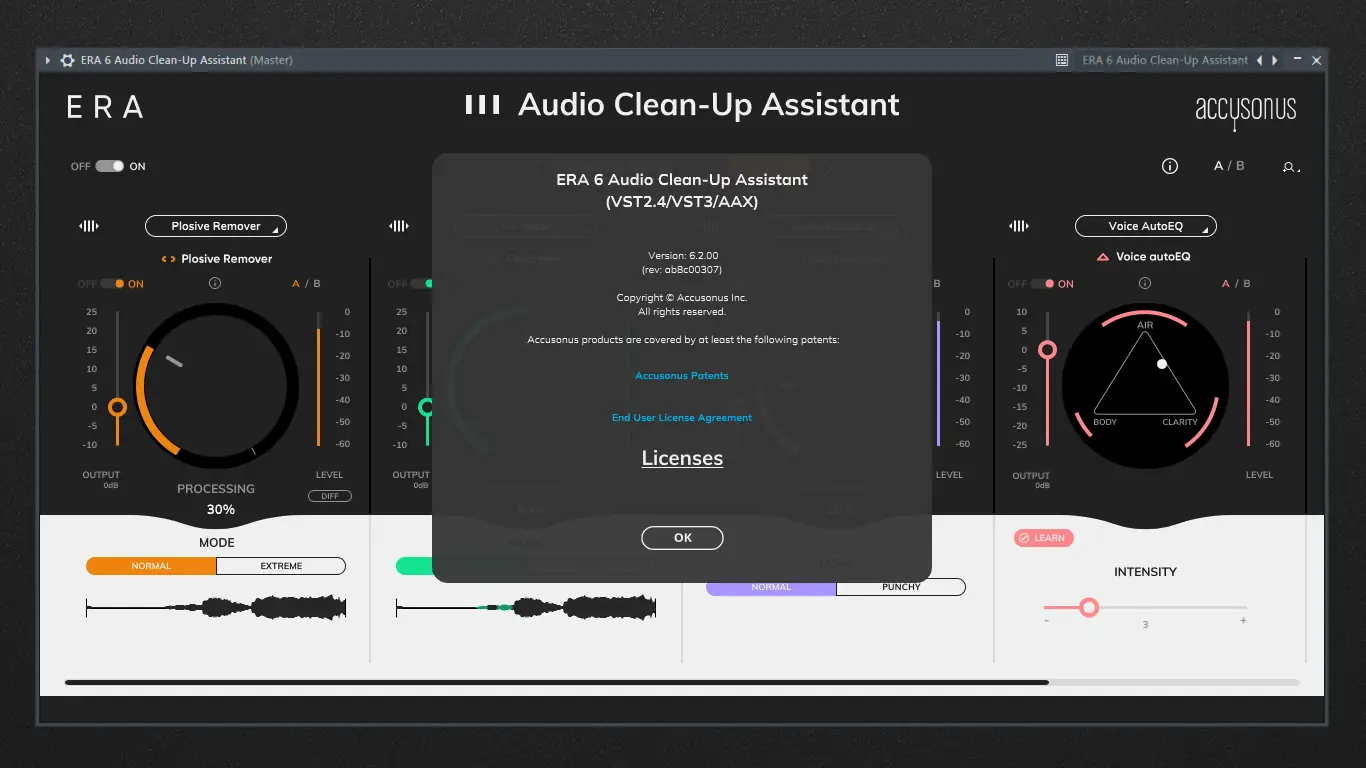The height and width of the screenshot is (768, 1366).
Task: Open the End User License Agreement link
Action: click(x=682, y=418)
